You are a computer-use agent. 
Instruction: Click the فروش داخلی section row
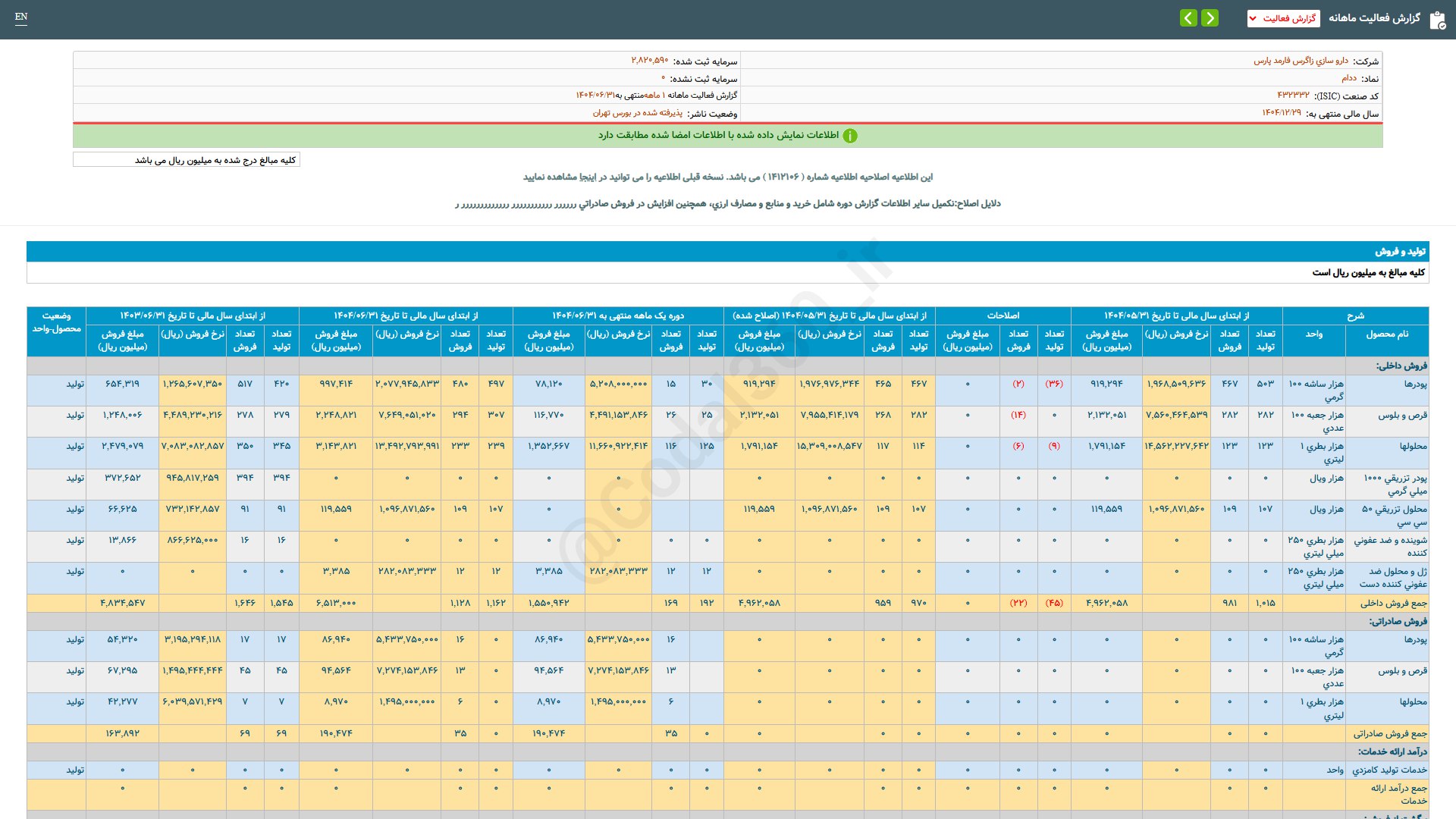[x=1401, y=366]
